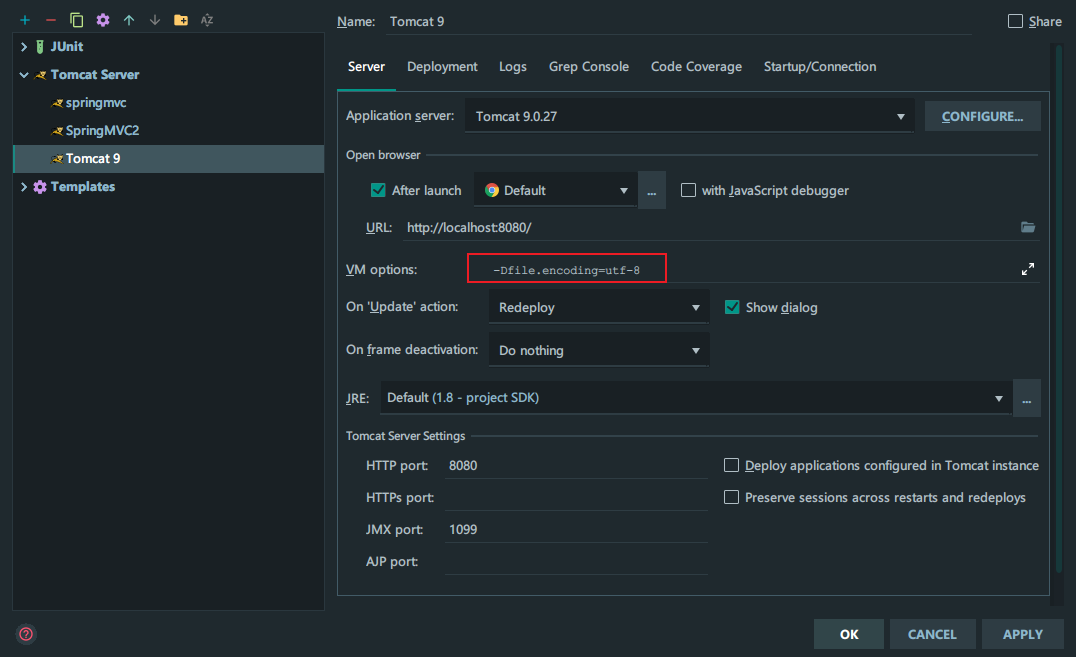
Task: Click the JMX port field
Action: (576, 529)
